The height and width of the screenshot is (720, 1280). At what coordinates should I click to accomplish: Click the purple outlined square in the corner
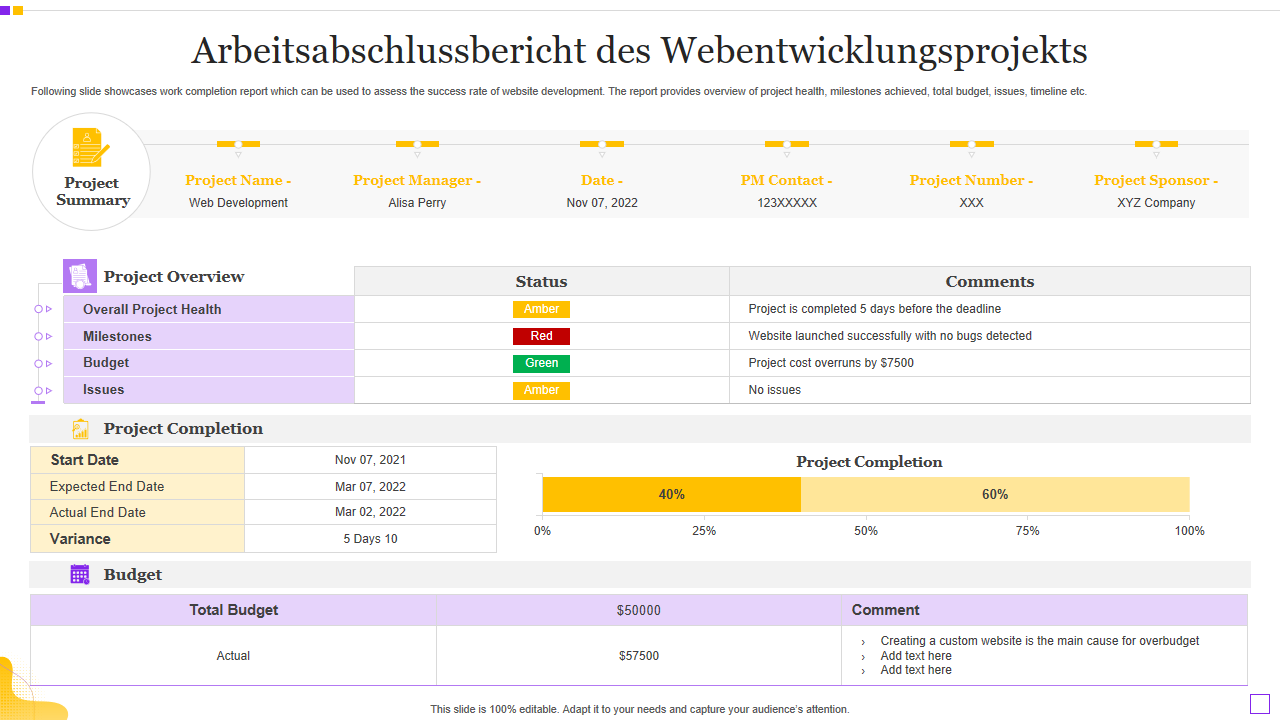[x=1259, y=704]
